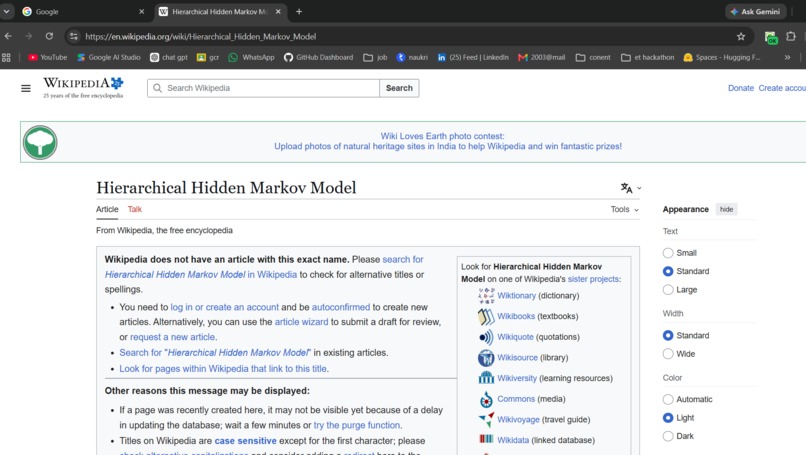Show more bookmarks with double chevron
The height and width of the screenshot is (455, 806).
787,58
